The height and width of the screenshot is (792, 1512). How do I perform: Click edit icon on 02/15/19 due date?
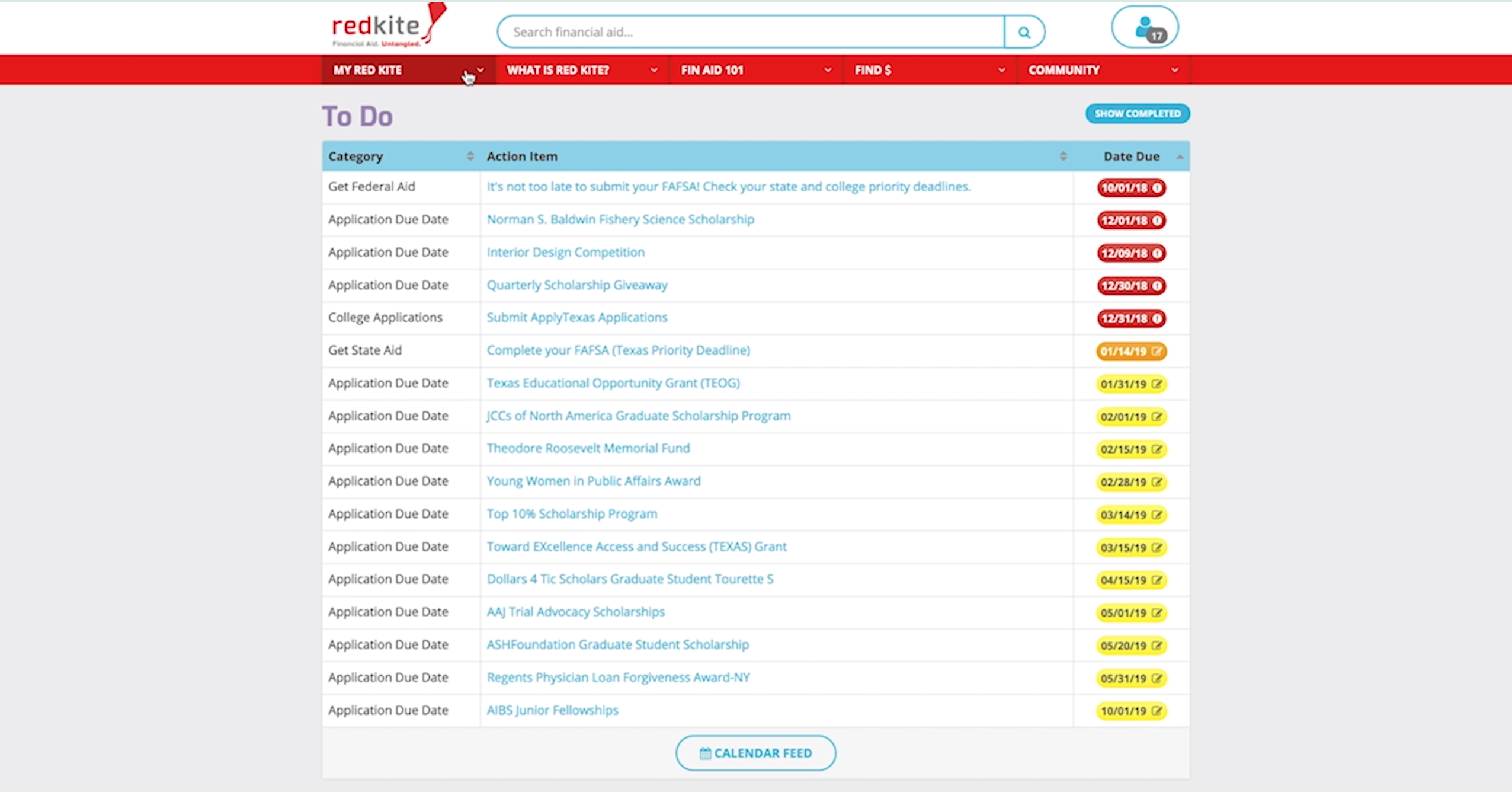click(x=1157, y=449)
